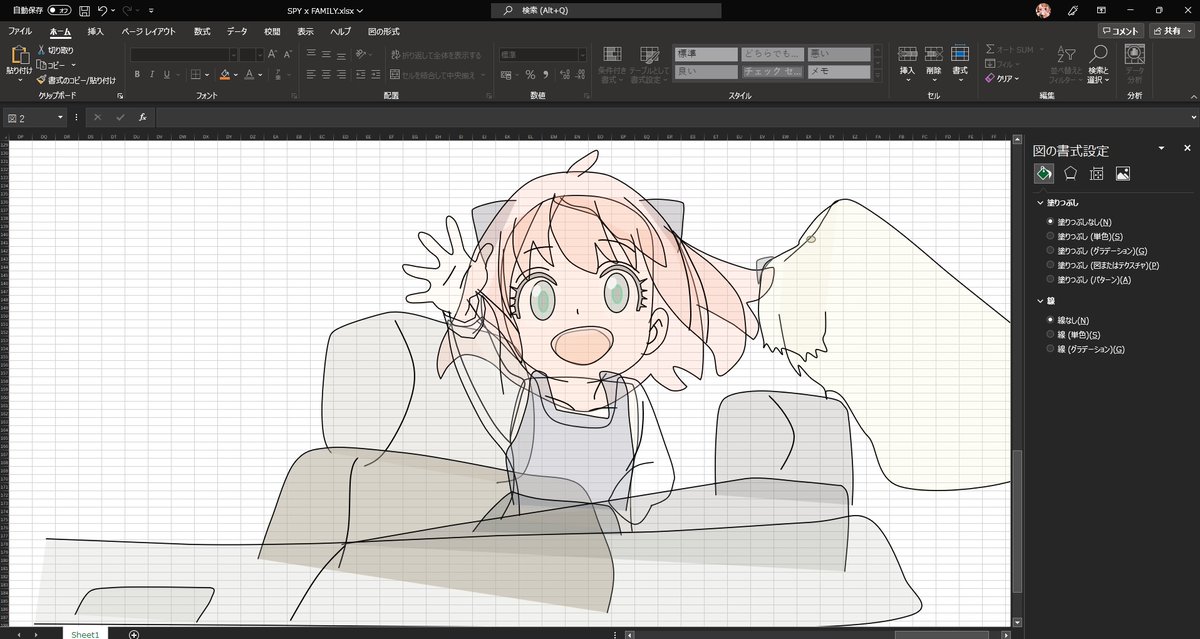
Task: Click the pen drawing mode icon in title bar
Action: [x=1073, y=10]
